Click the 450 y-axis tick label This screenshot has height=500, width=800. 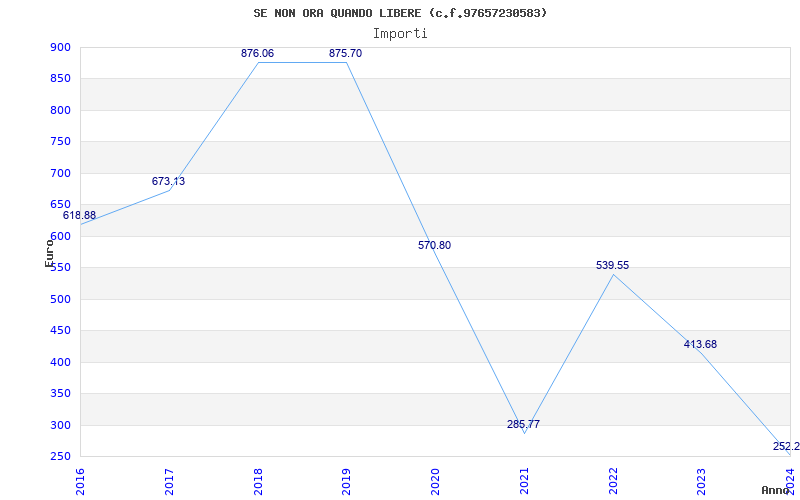(x=60, y=331)
